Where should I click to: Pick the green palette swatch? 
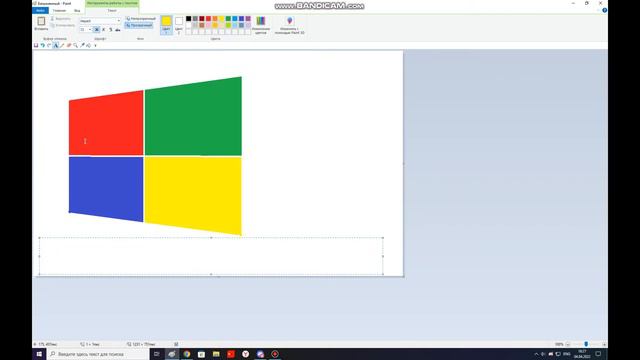pyautogui.click(x=228, y=19)
